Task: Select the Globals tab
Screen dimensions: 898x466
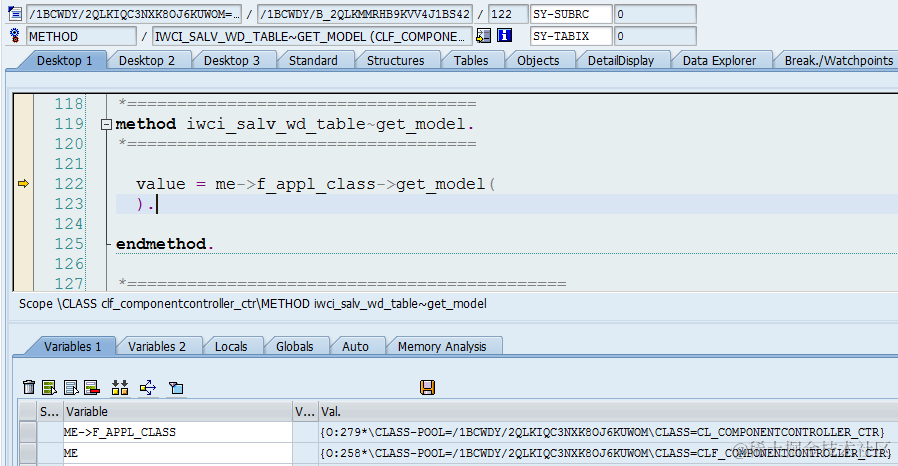Action: (294, 346)
